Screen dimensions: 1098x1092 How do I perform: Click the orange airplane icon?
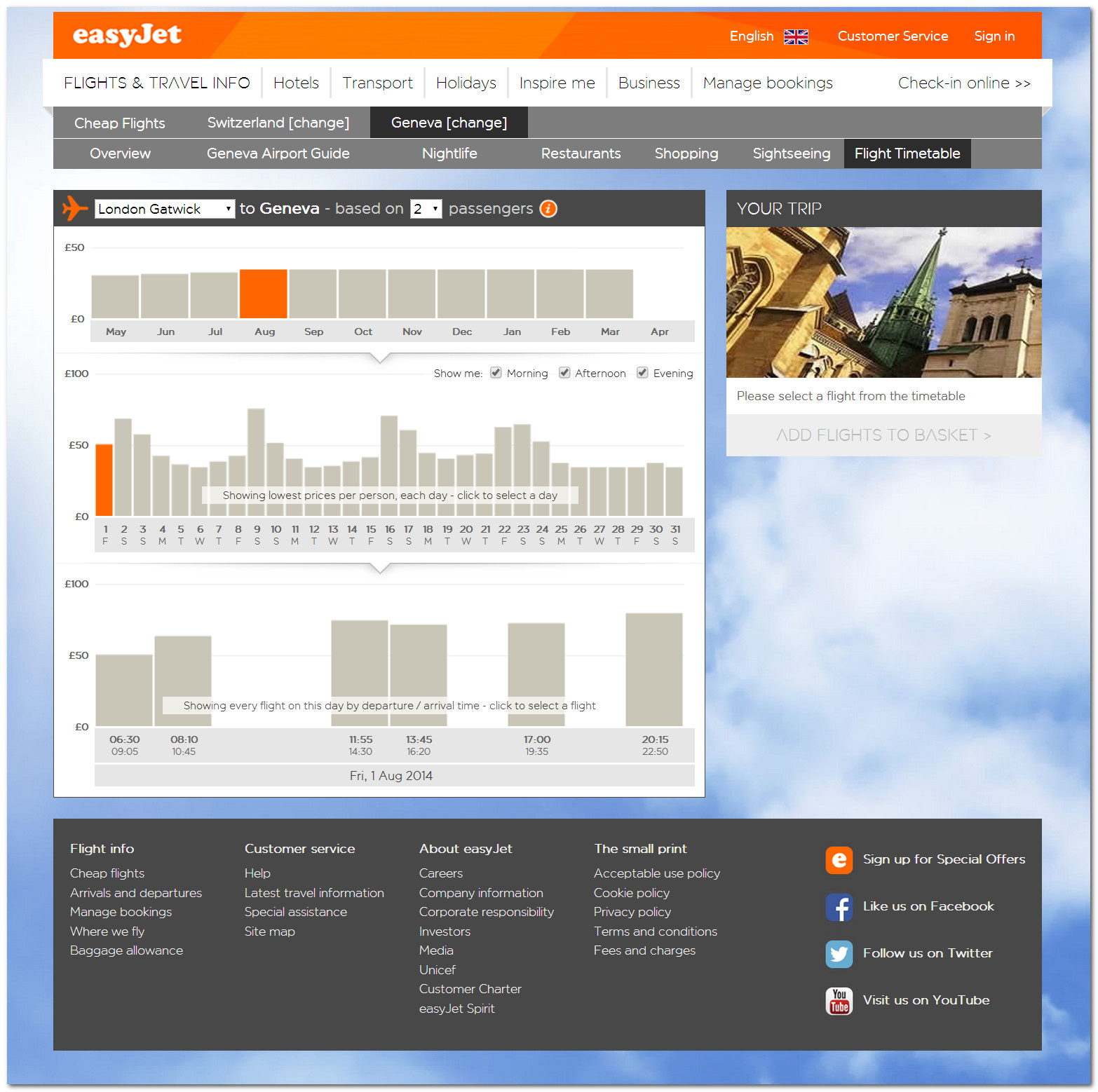coord(75,208)
